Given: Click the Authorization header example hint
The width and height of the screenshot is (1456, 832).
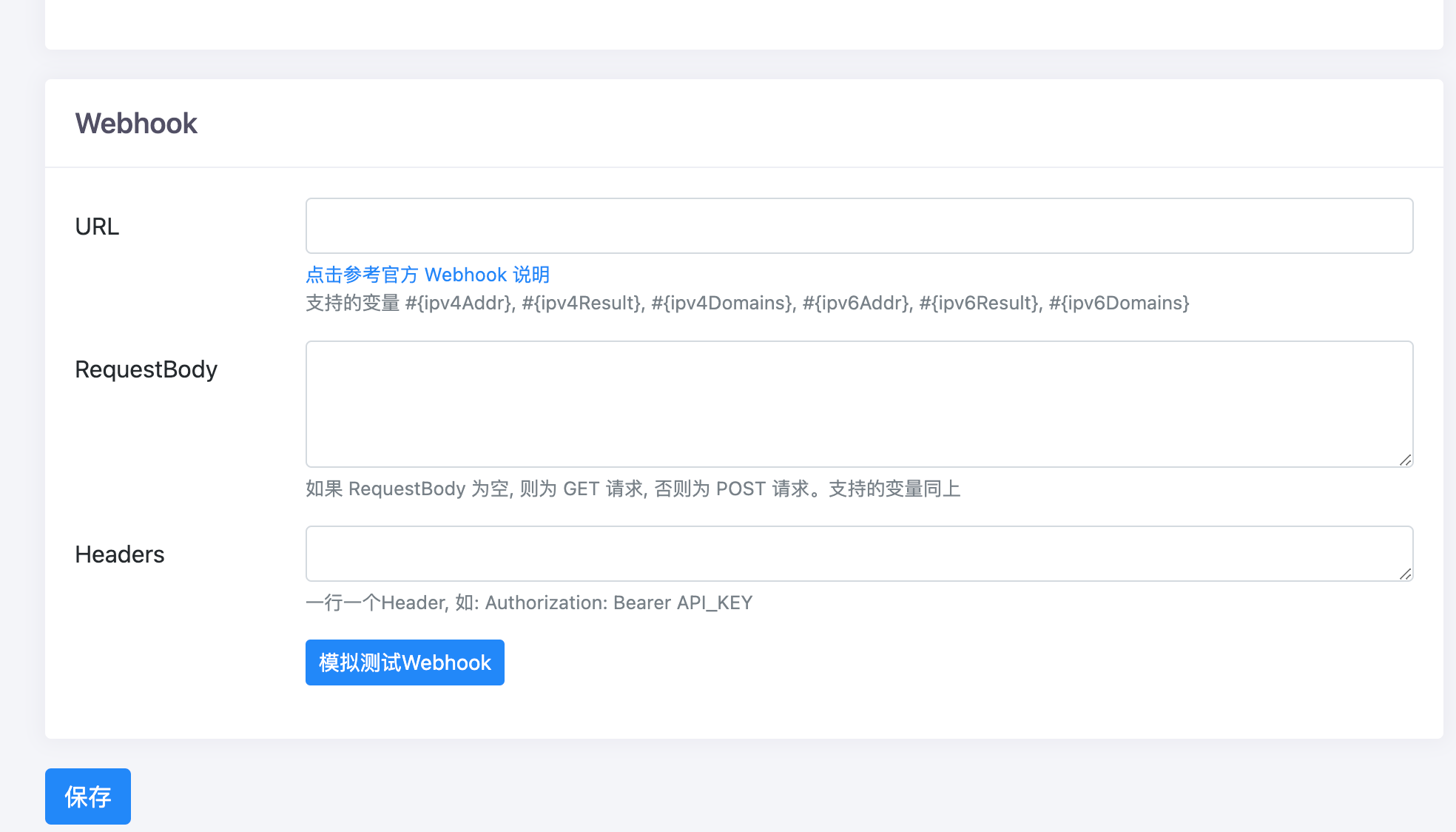Looking at the screenshot, I should coord(528,603).
